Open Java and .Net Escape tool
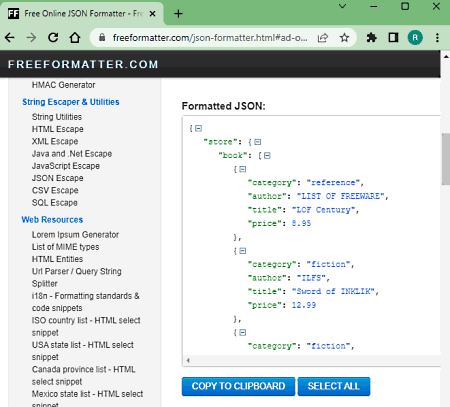This screenshot has height=407, width=450. pyautogui.click(x=72, y=154)
